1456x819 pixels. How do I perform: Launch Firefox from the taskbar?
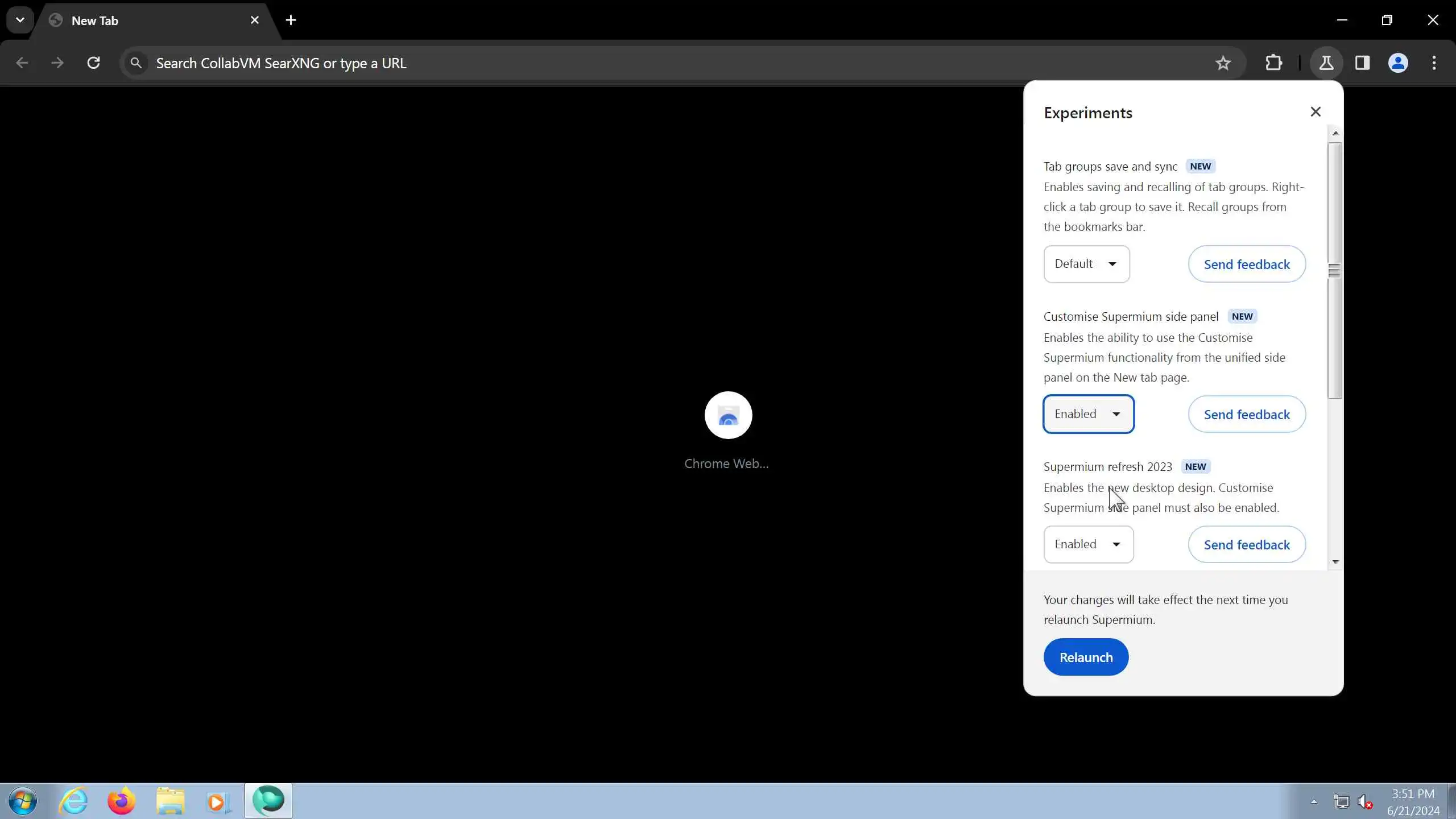pyautogui.click(x=121, y=801)
